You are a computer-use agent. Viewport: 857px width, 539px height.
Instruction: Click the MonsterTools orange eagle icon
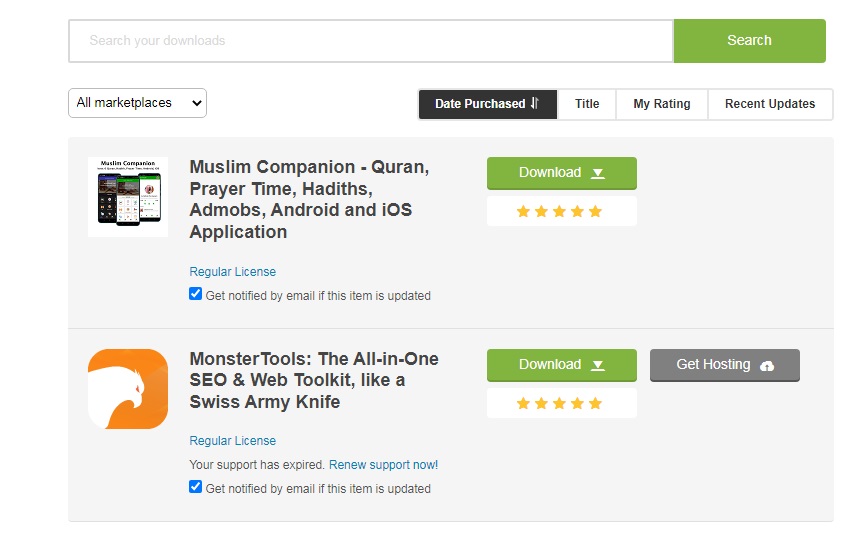coord(128,389)
